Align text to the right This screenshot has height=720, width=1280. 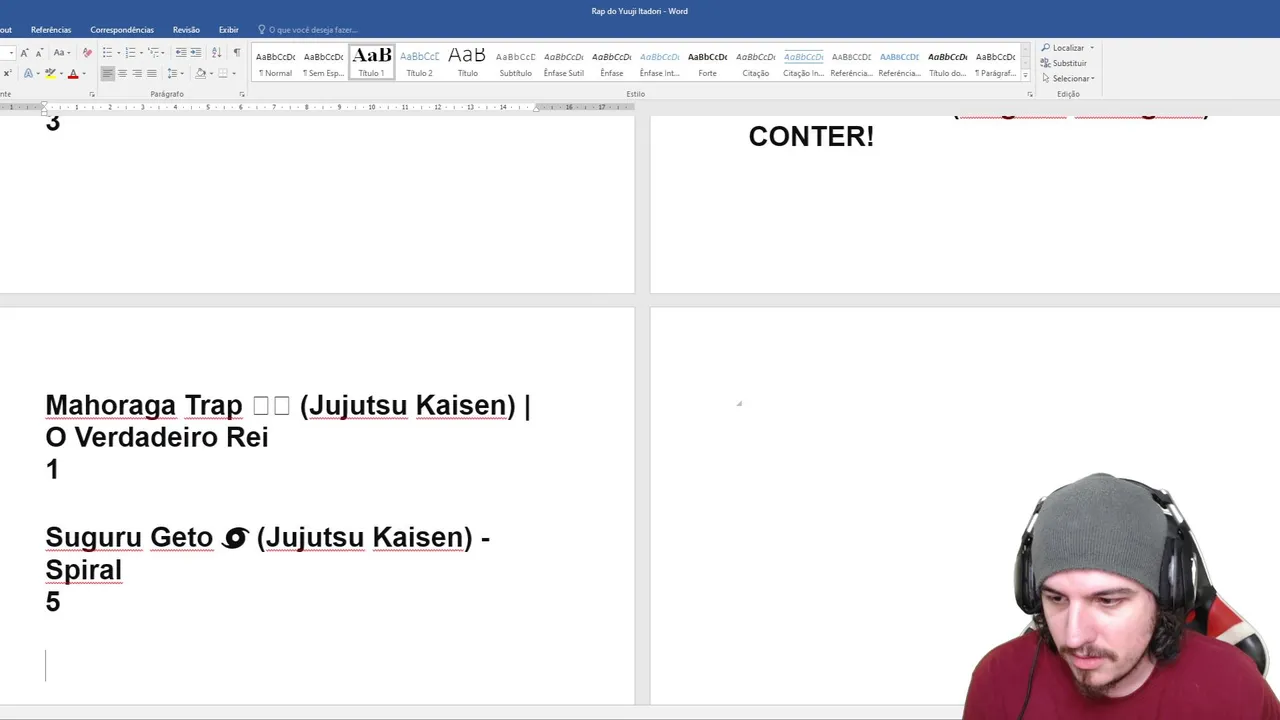(x=137, y=73)
